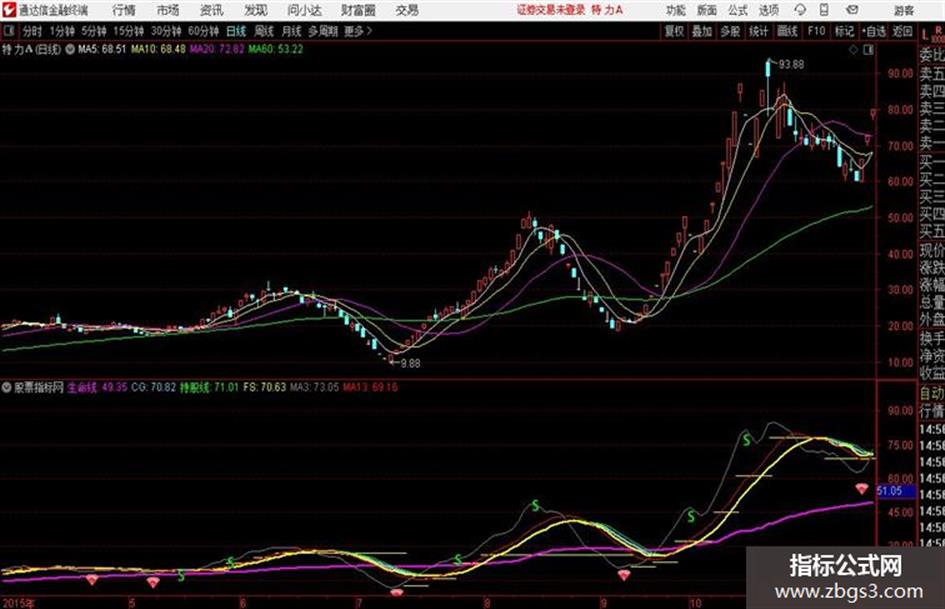Open the customer service headset icon
The width and height of the screenshot is (945, 609).
tap(800, 10)
